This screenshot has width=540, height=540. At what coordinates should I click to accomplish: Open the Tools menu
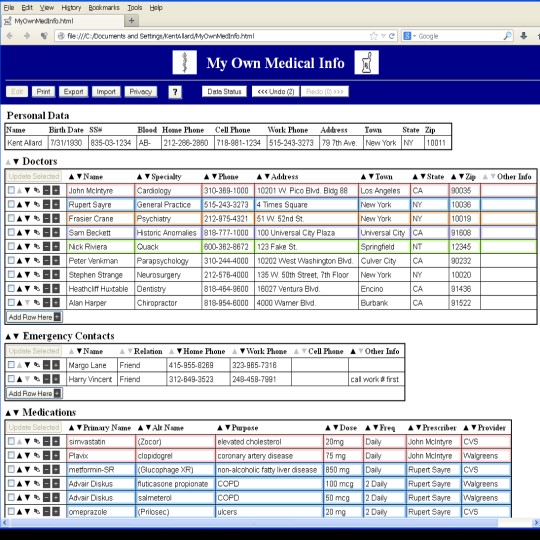tap(135, 8)
